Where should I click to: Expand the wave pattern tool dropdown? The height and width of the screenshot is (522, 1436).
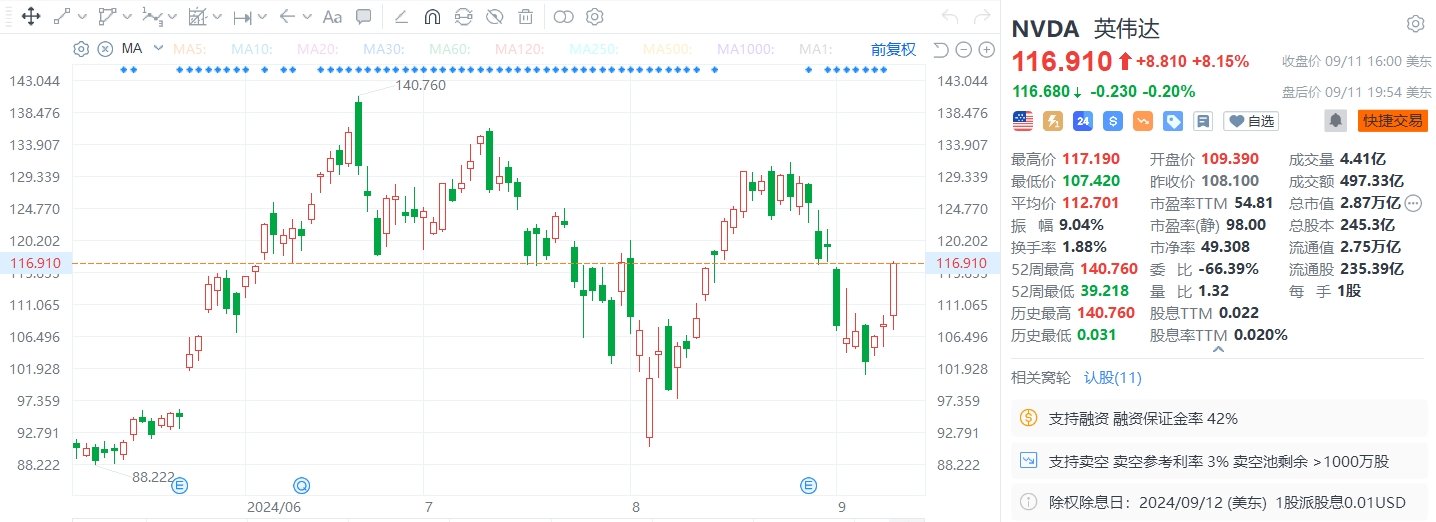coord(172,17)
